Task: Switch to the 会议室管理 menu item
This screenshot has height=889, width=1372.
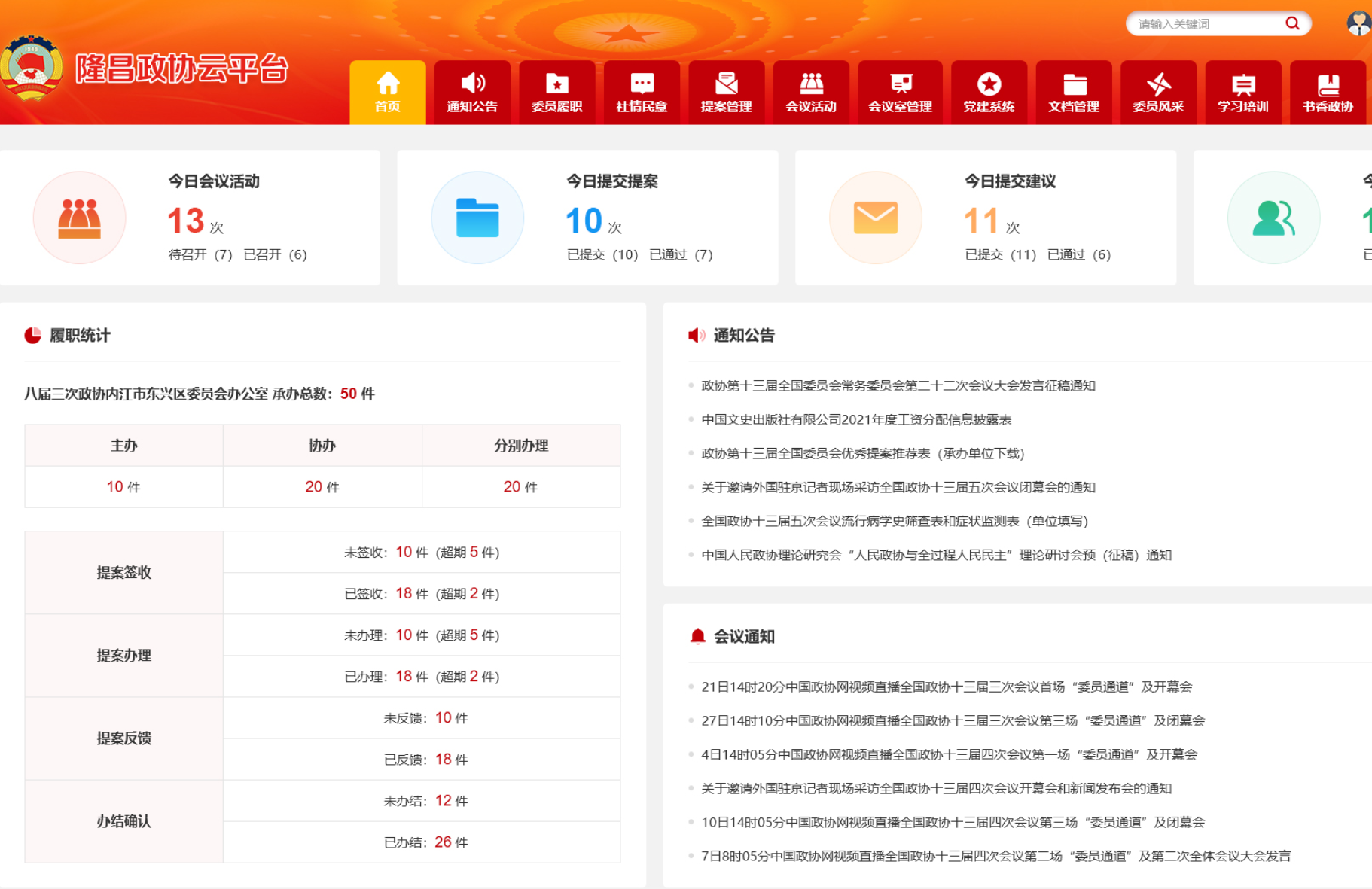Action: coord(900,93)
